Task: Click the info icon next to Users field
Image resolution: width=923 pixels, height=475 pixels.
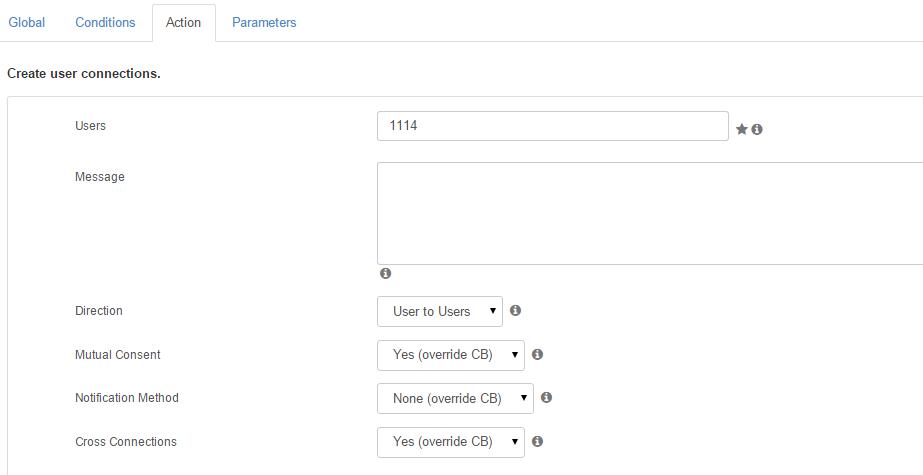Action: pyautogui.click(x=757, y=129)
